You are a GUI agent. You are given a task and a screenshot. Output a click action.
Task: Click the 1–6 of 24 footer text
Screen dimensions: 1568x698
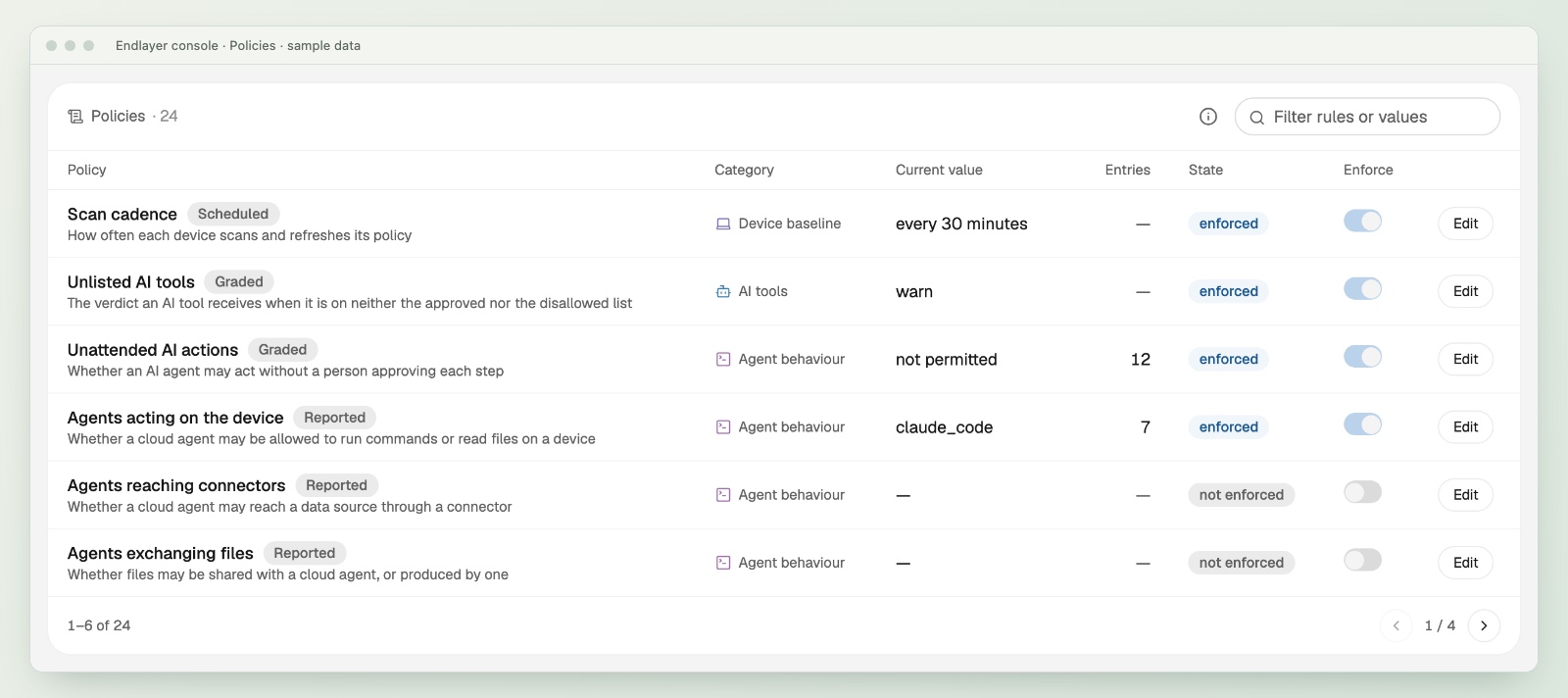click(99, 625)
